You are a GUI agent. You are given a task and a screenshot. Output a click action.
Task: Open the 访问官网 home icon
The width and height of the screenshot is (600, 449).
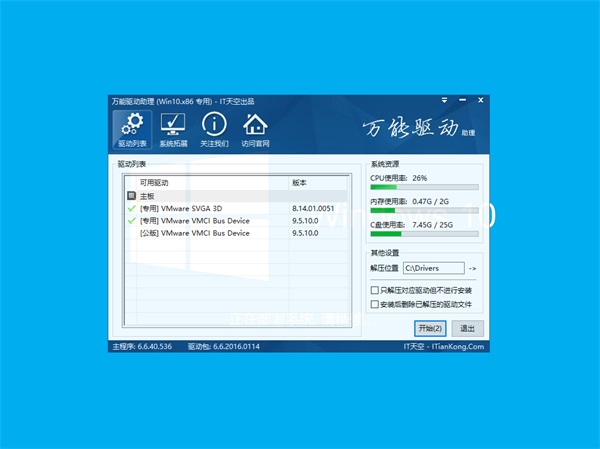pos(256,130)
